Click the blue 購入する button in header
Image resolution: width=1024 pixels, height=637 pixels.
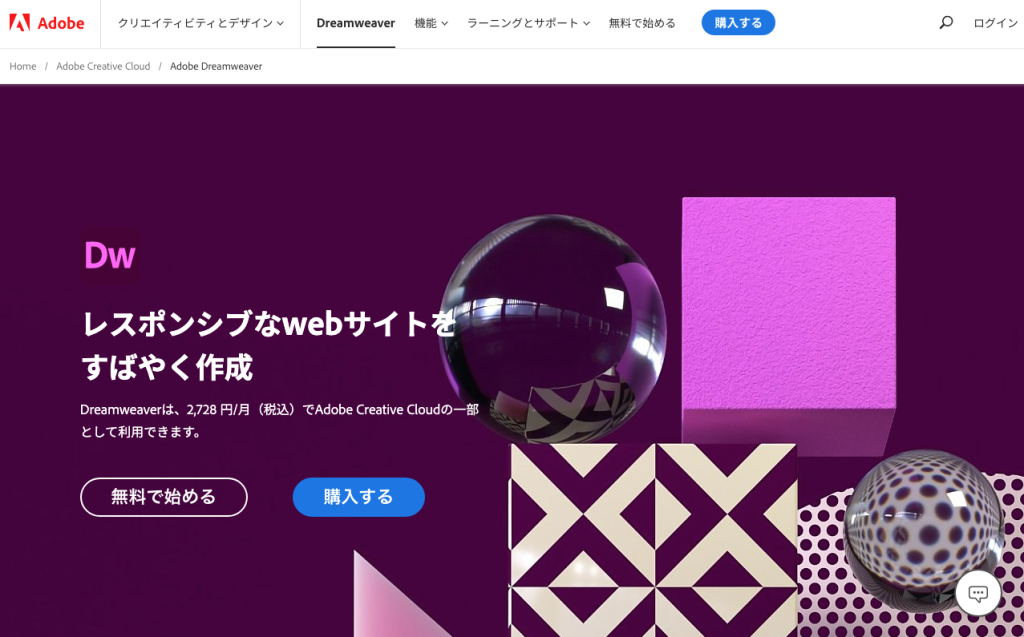coord(738,23)
